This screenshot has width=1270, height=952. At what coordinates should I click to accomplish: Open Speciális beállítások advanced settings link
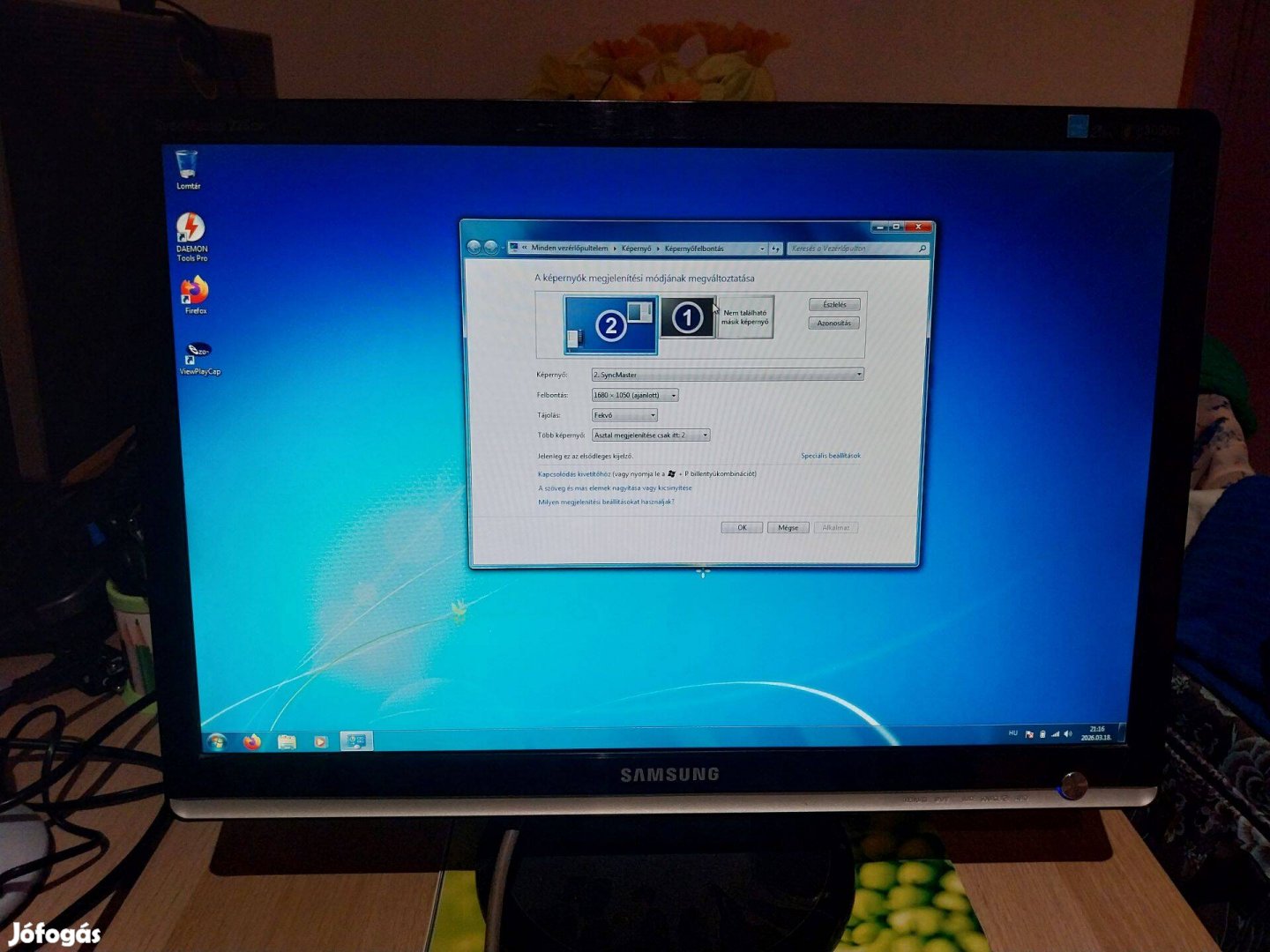830,455
